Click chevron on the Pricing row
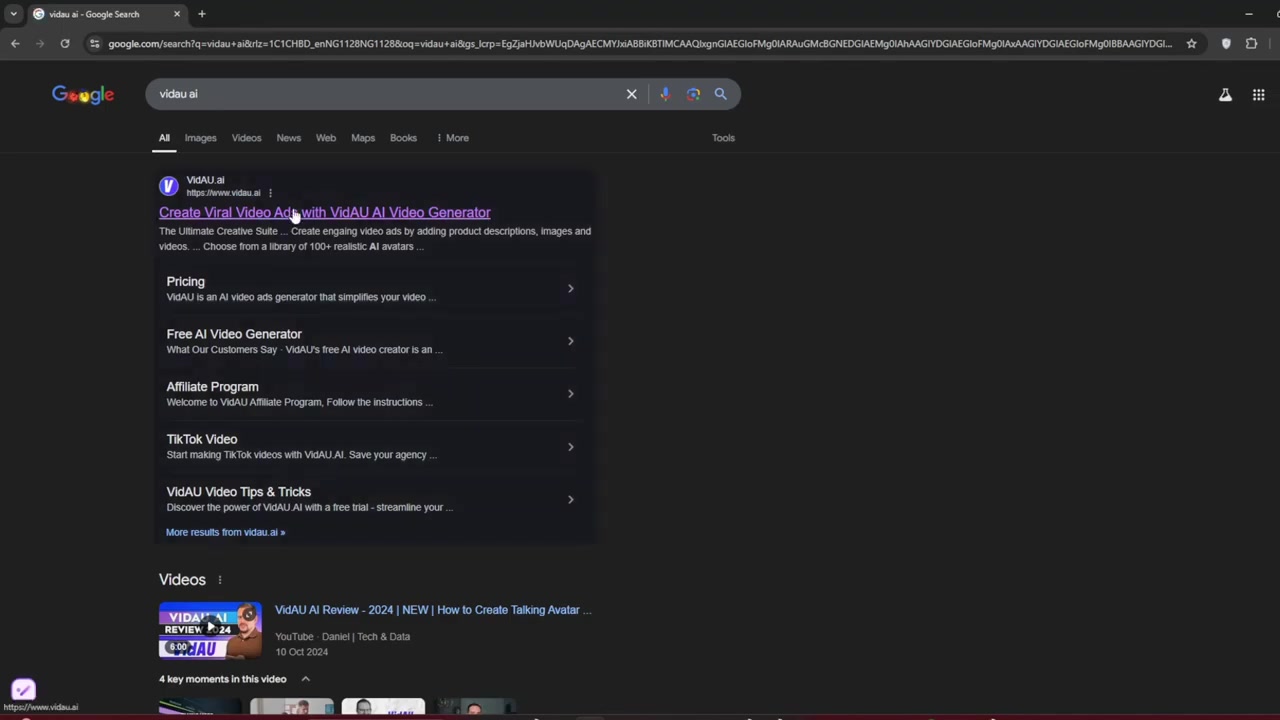Screen dimensions: 1280x720 click(570, 289)
